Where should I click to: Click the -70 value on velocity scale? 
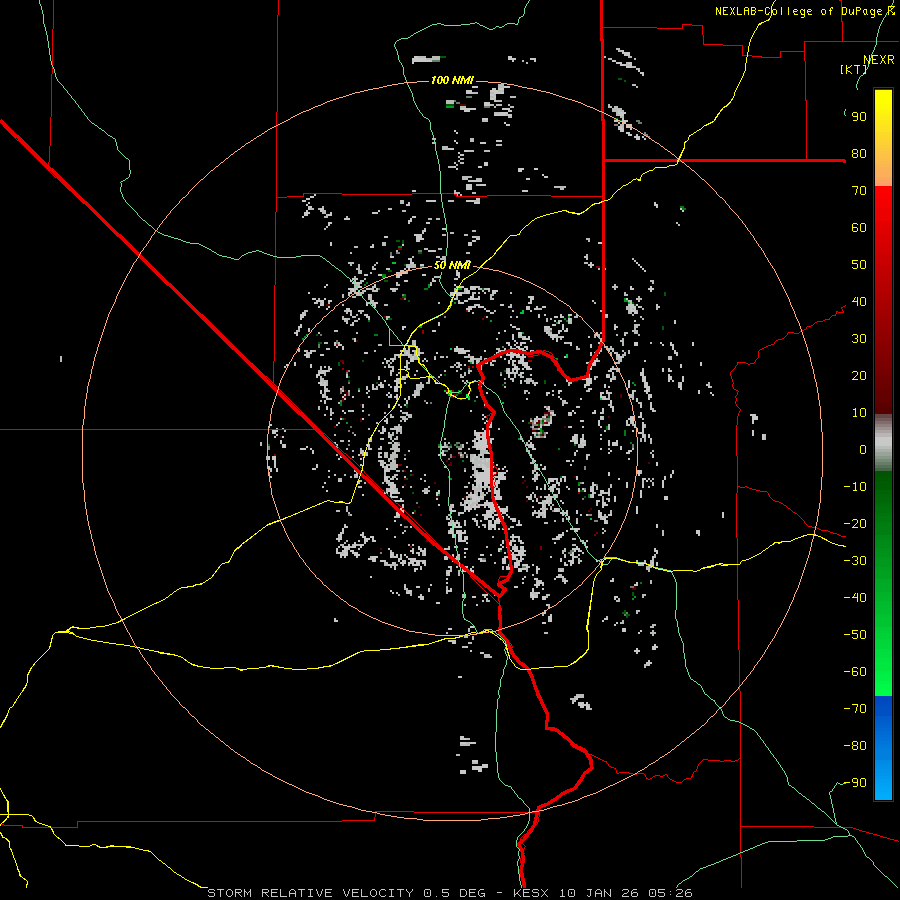pos(855,709)
